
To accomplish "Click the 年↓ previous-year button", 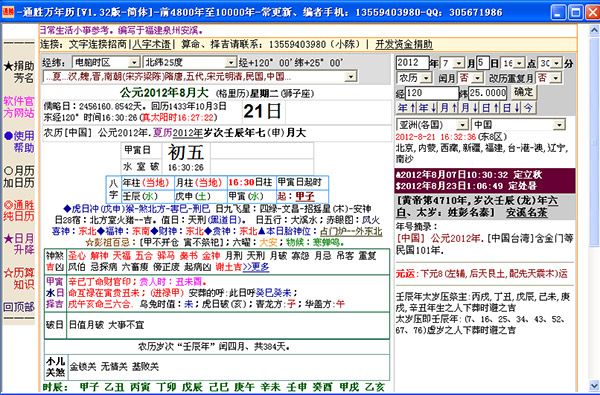I will coord(427,108).
